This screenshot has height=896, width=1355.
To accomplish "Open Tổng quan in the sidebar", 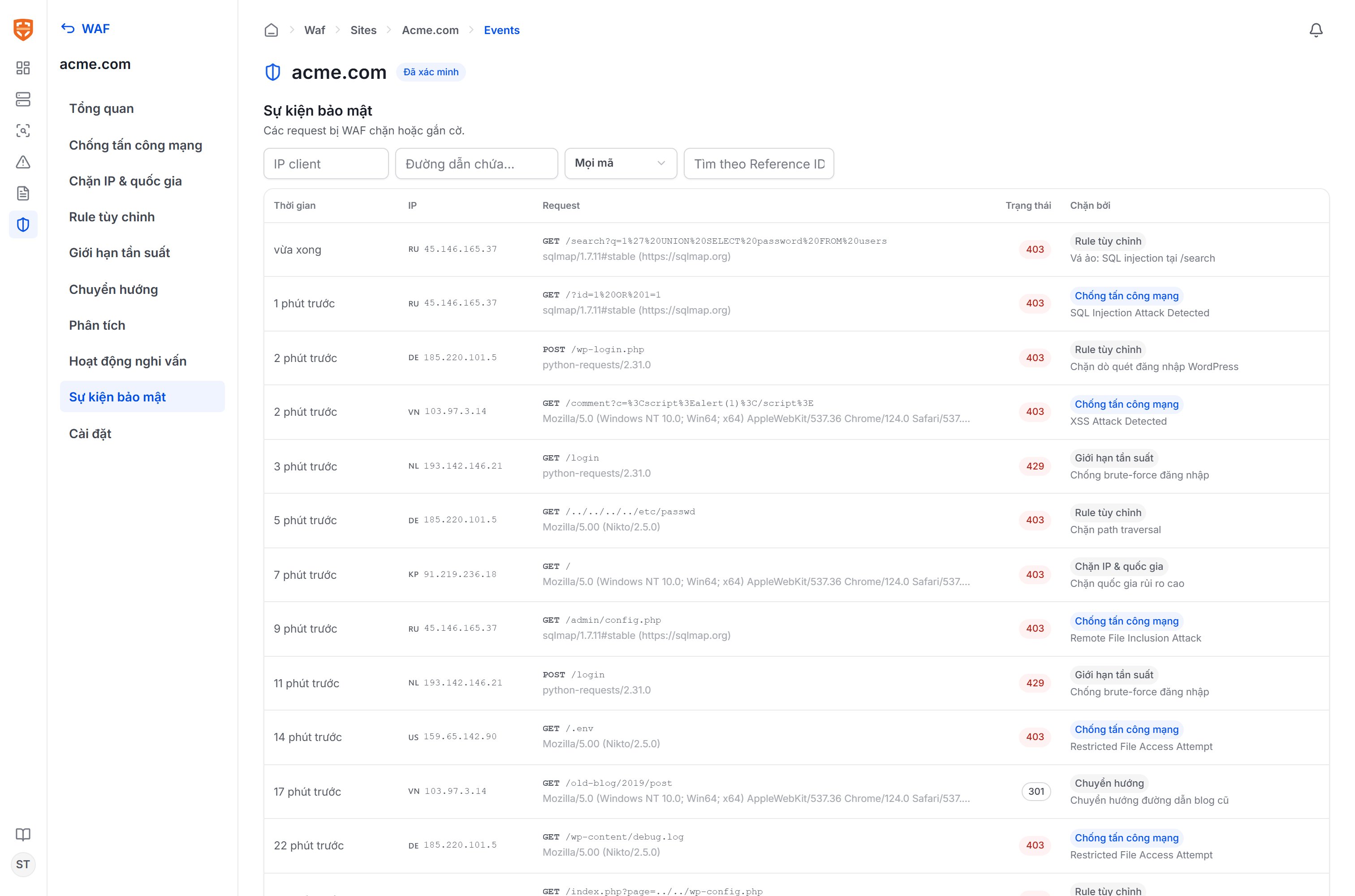I will pos(142,108).
